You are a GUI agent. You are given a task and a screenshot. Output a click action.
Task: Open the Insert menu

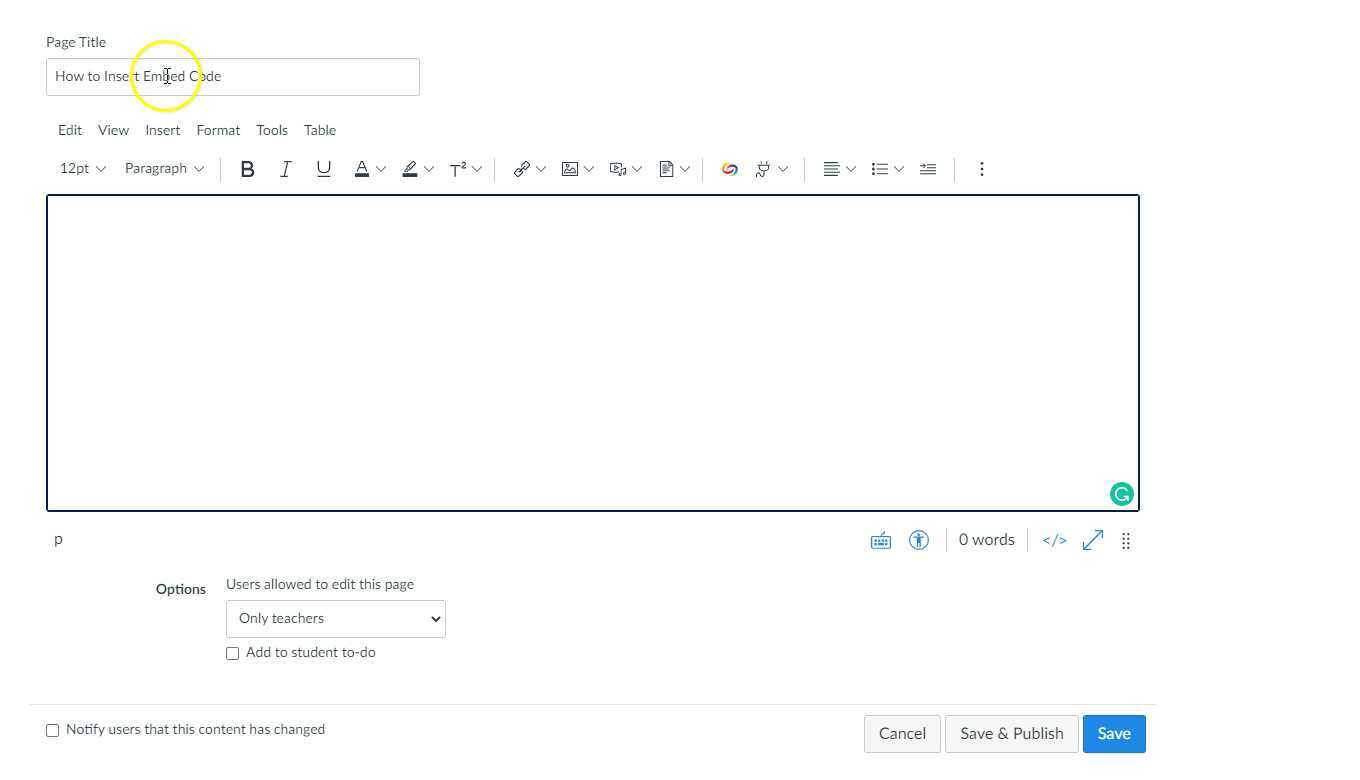click(162, 130)
